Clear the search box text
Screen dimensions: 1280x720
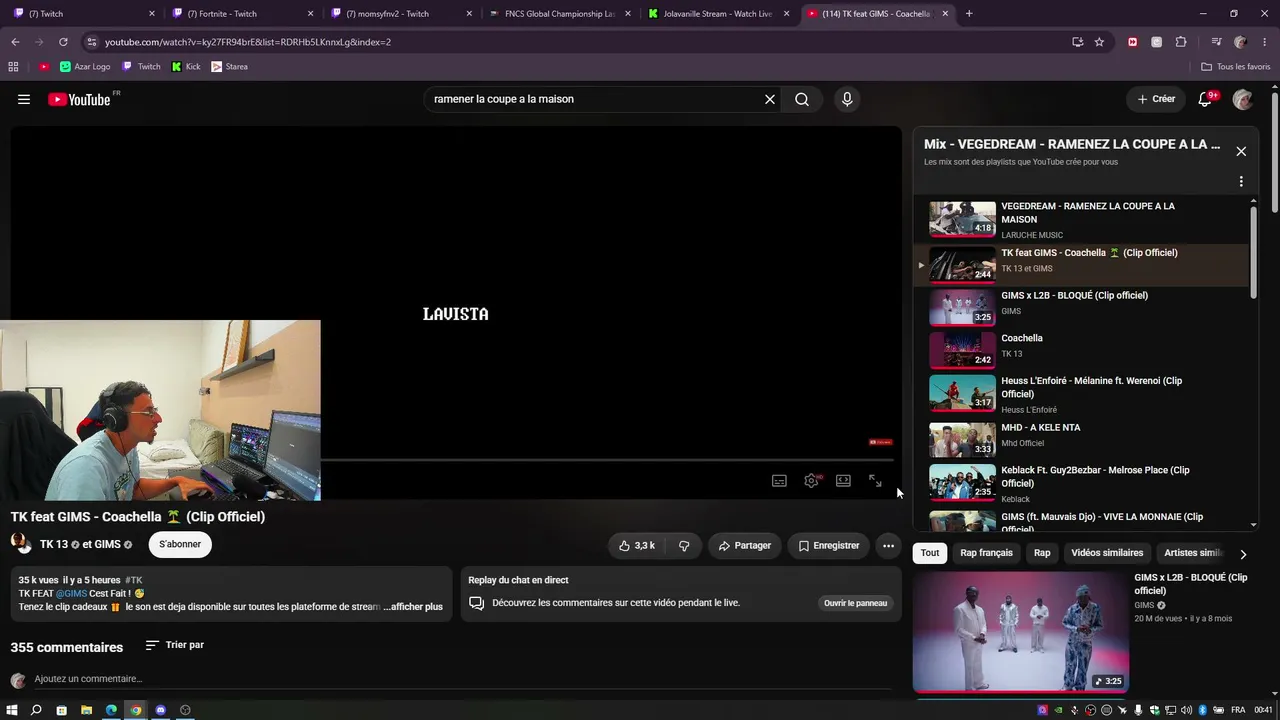click(x=770, y=99)
